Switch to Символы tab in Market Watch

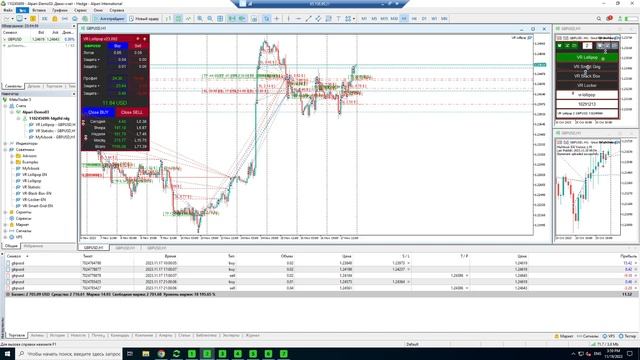[13, 86]
